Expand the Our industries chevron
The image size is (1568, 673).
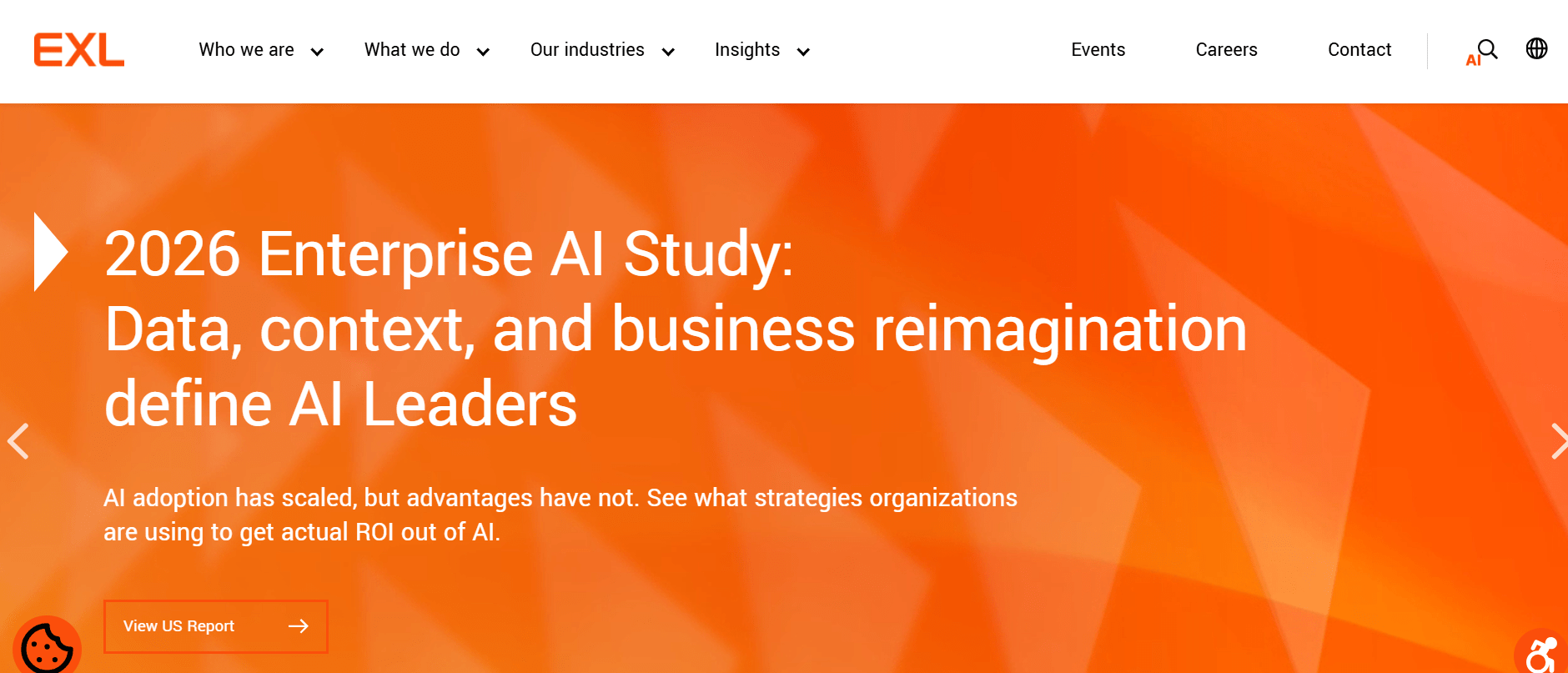click(x=668, y=52)
